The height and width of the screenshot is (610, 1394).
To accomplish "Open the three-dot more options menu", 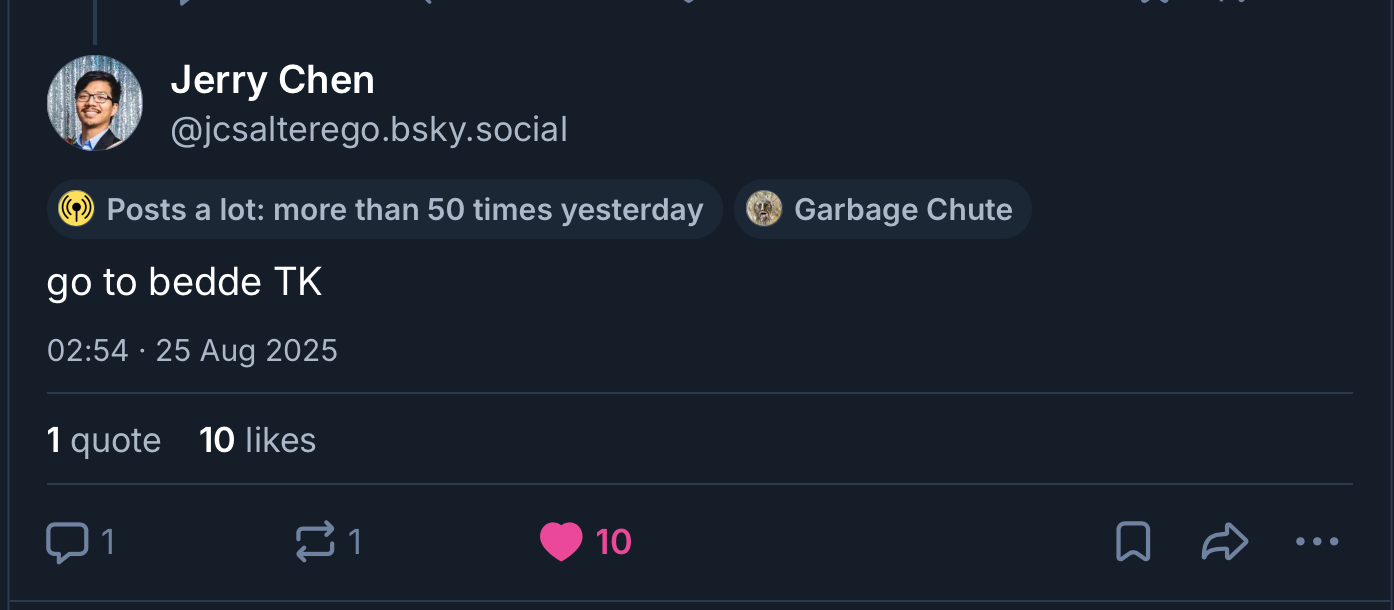I will [x=1316, y=542].
